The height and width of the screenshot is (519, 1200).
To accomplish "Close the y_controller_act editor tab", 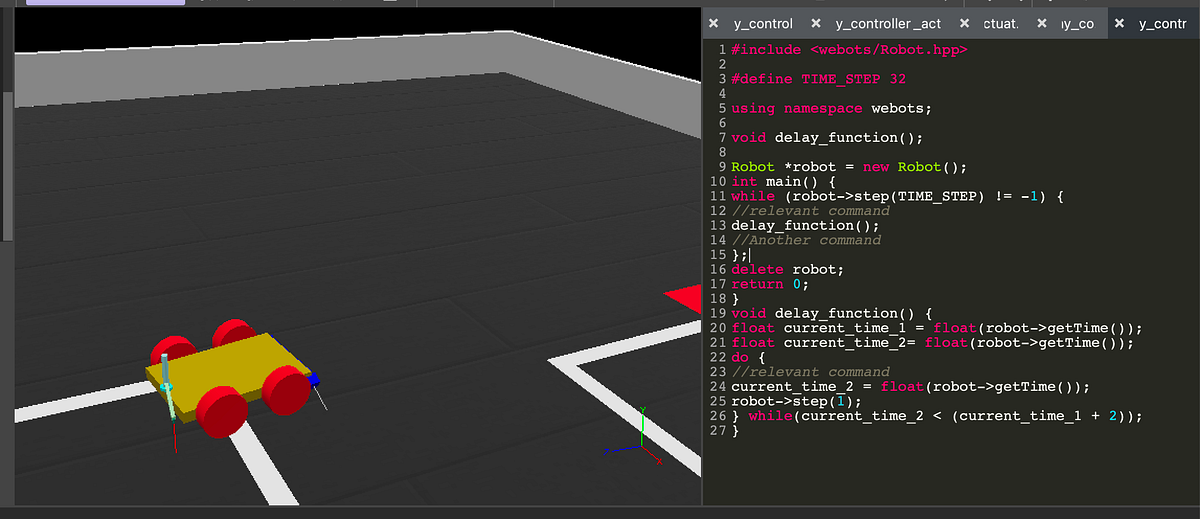I will 816,23.
